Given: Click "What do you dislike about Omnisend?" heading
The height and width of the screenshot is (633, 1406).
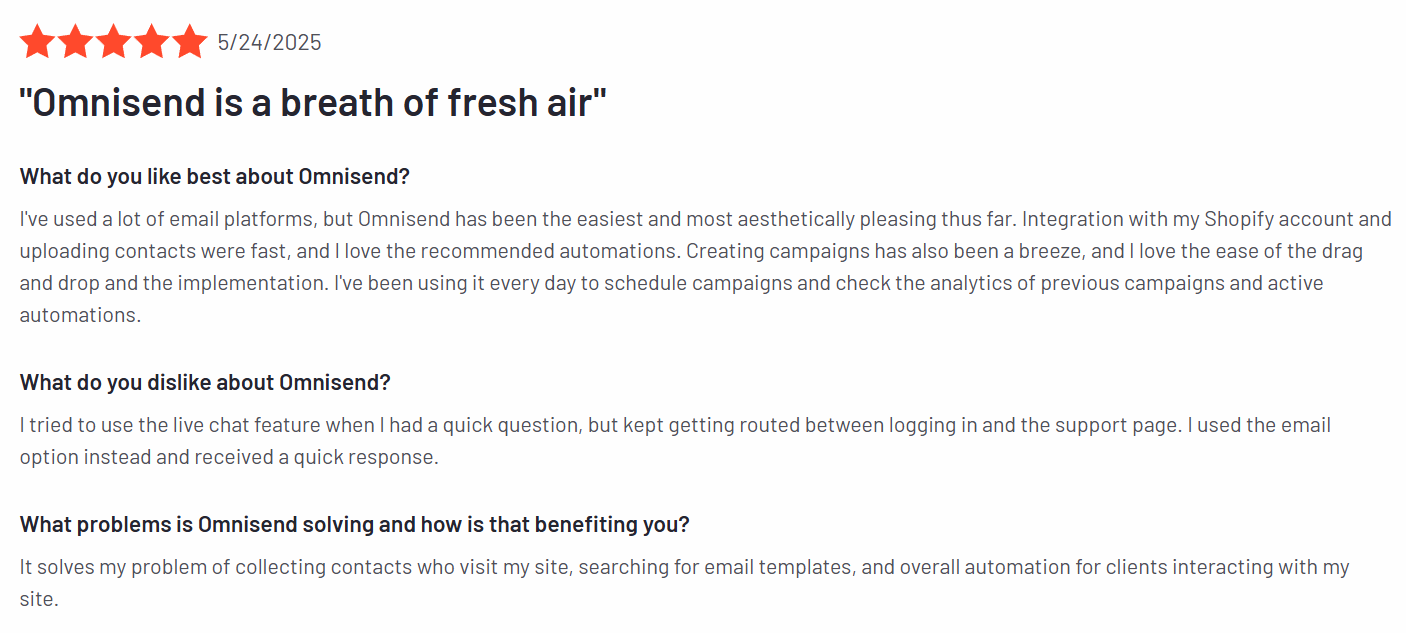Looking at the screenshot, I should tap(205, 383).
